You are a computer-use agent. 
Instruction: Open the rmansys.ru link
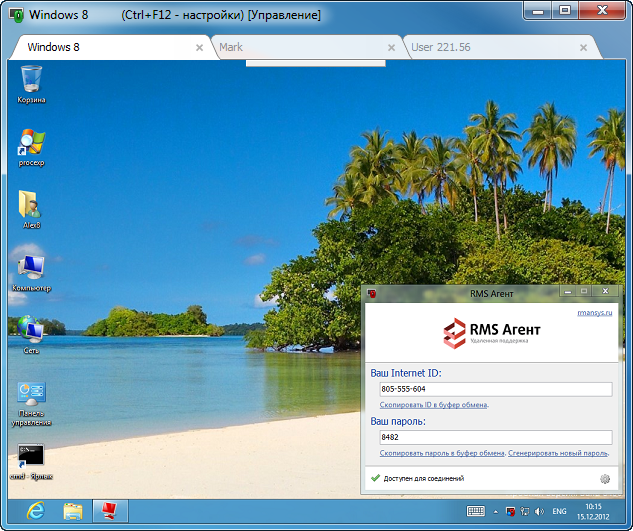click(595, 313)
